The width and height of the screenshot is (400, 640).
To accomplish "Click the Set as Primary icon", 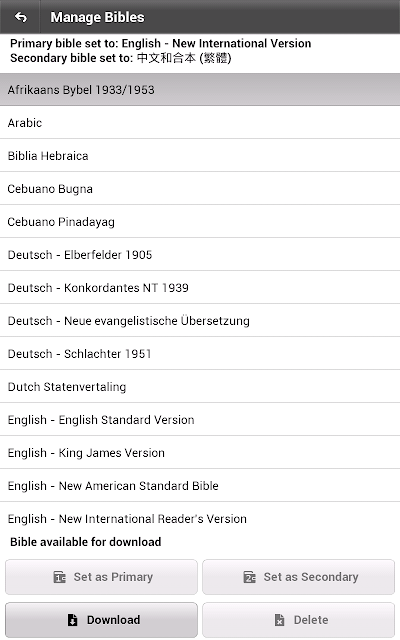I will tap(60, 577).
